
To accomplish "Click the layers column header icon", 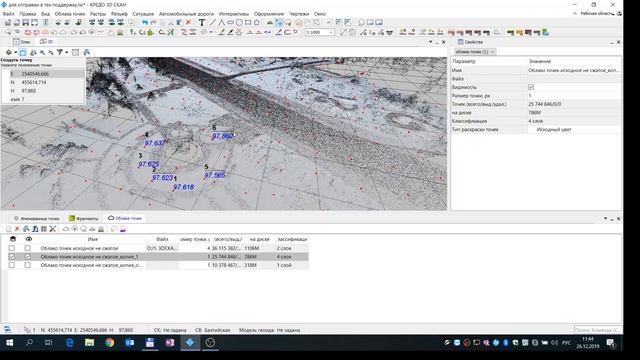I will (13, 239).
